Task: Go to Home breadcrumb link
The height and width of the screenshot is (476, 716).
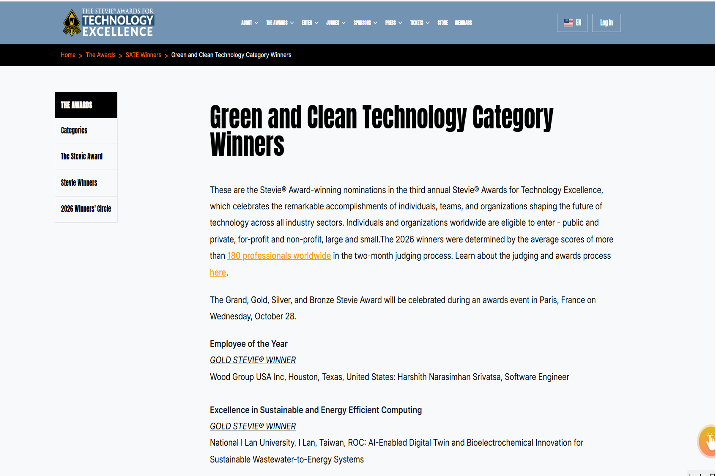Action: [x=68, y=55]
